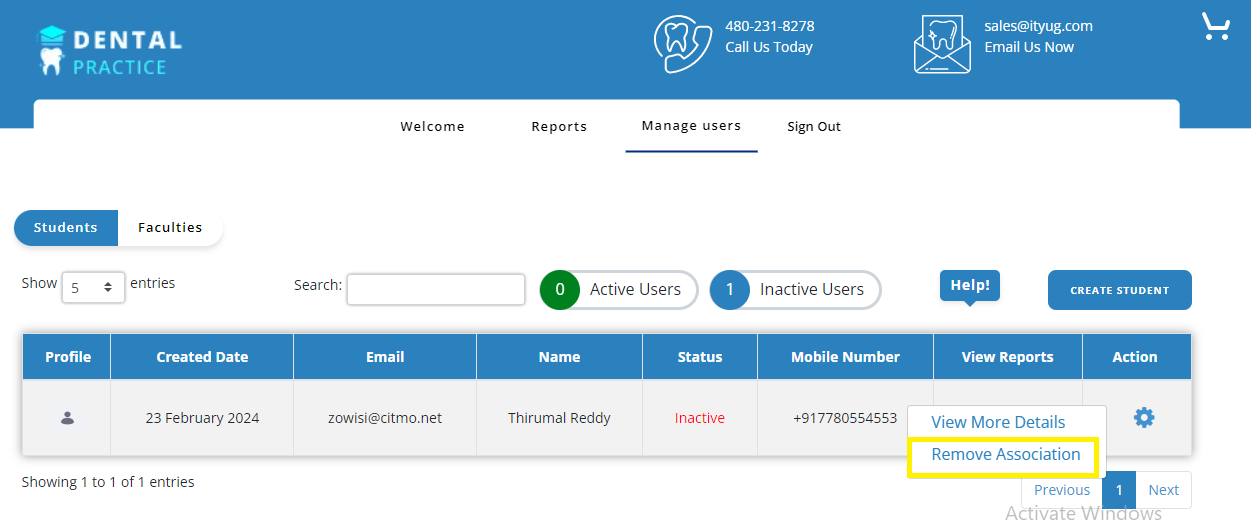Sort by Created Date column header
This screenshot has width=1251, height=527.
(x=202, y=357)
